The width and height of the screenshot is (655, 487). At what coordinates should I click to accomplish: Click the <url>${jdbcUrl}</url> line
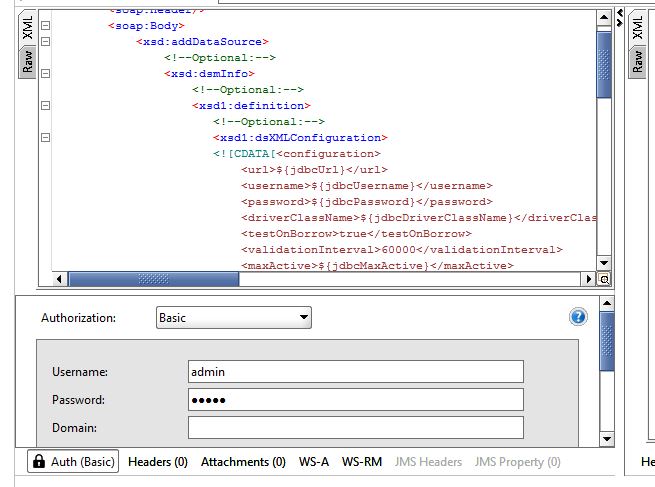point(314,170)
